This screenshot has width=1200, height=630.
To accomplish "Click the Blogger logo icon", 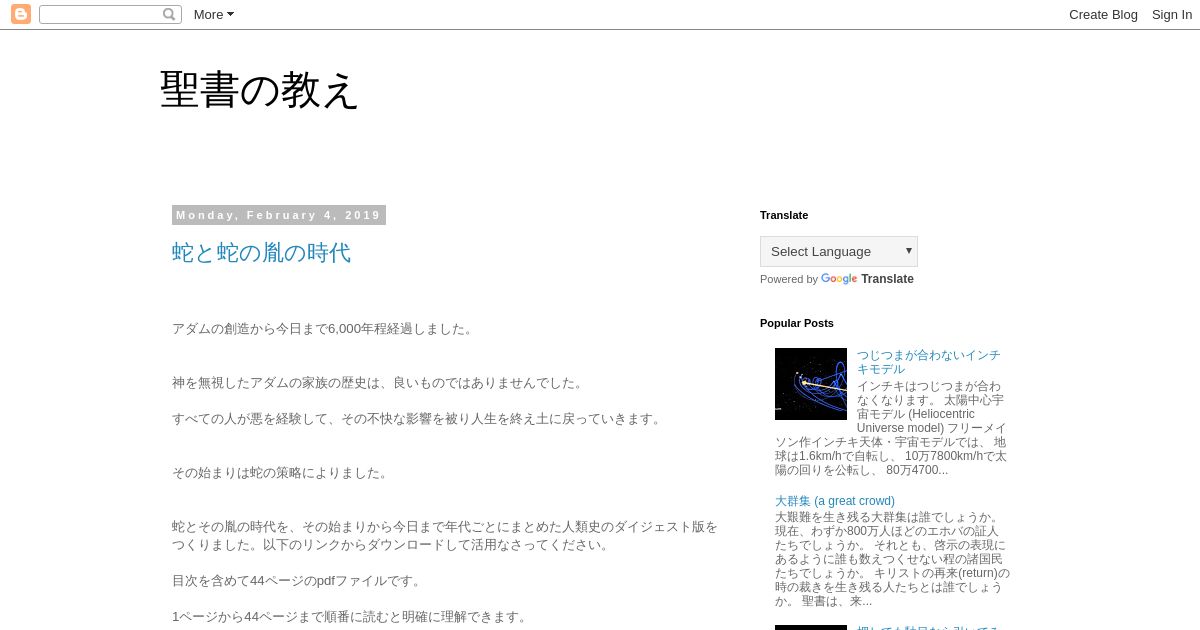I will [x=21, y=14].
